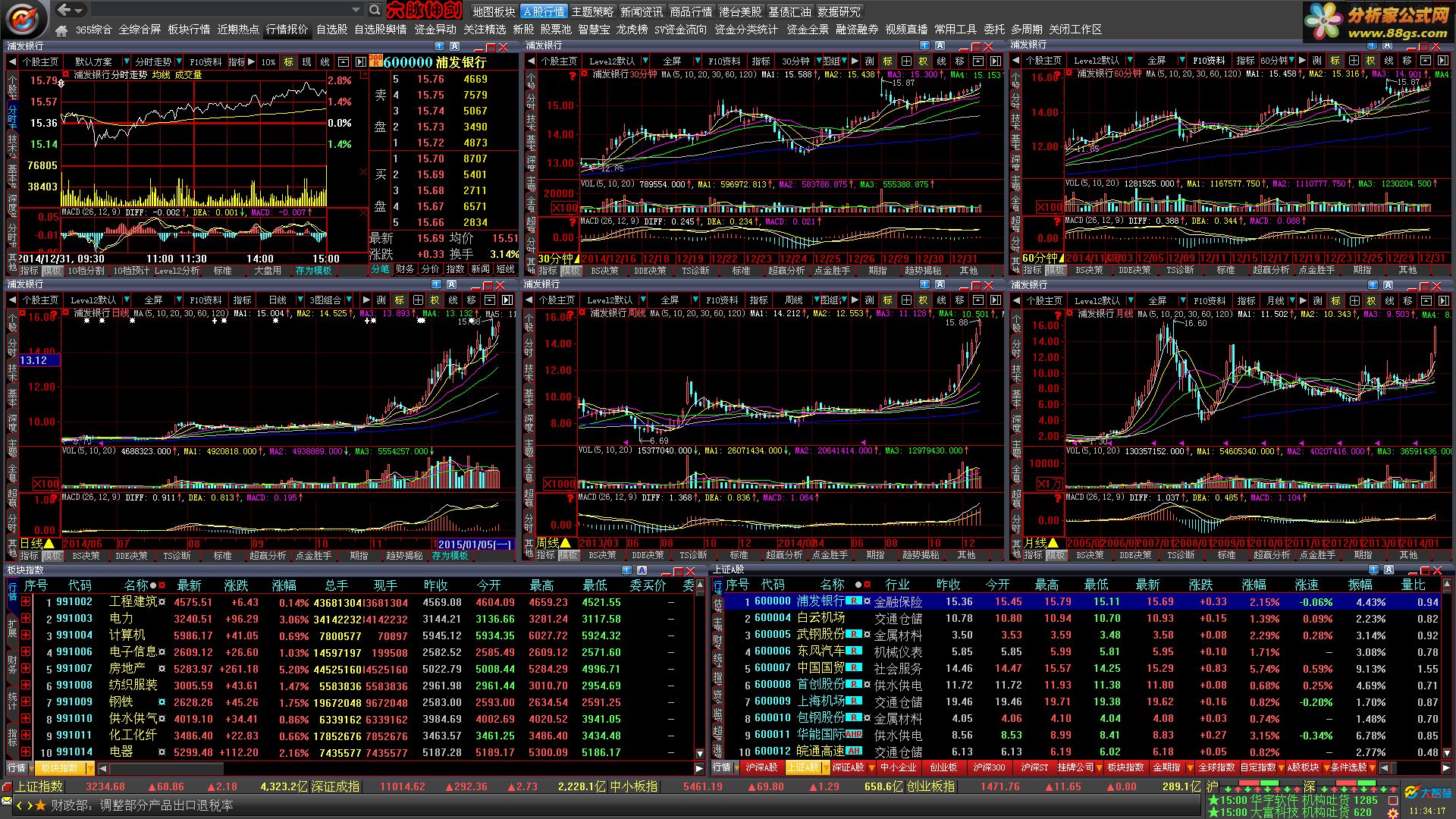This screenshot has width=1456, height=819.
Task: Click the crosshair grid icon in 30-minute chart
Action: pos(906,61)
